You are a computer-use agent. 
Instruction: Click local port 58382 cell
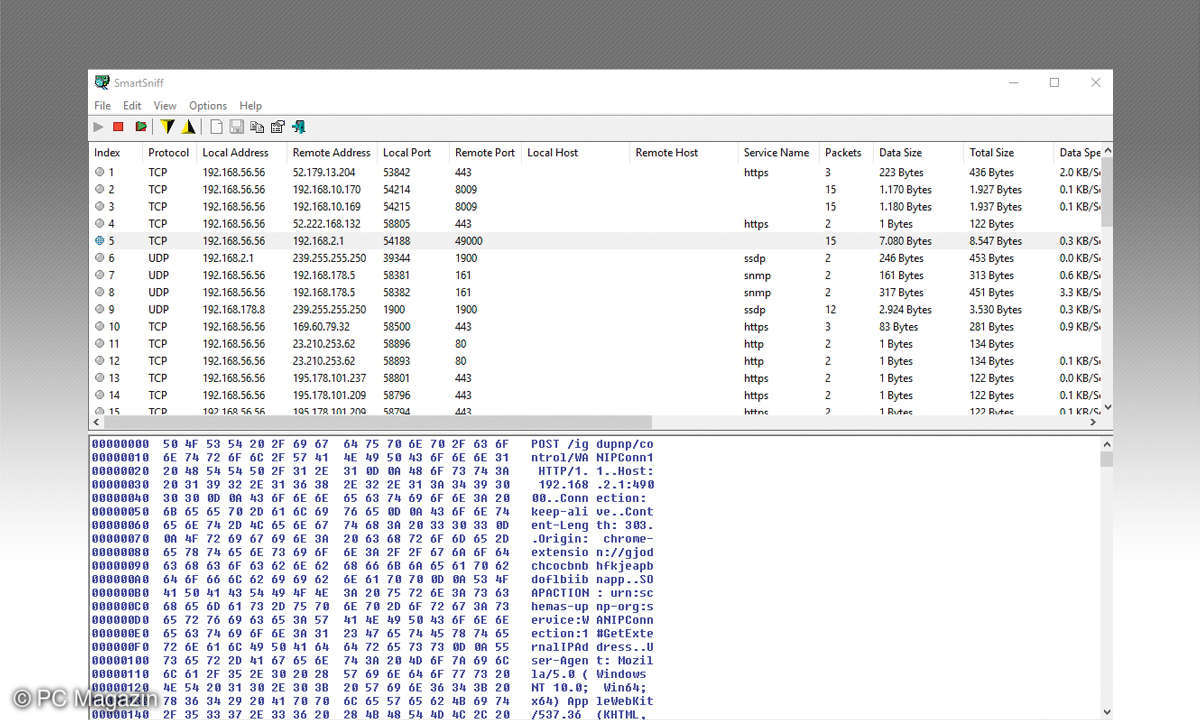396,292
